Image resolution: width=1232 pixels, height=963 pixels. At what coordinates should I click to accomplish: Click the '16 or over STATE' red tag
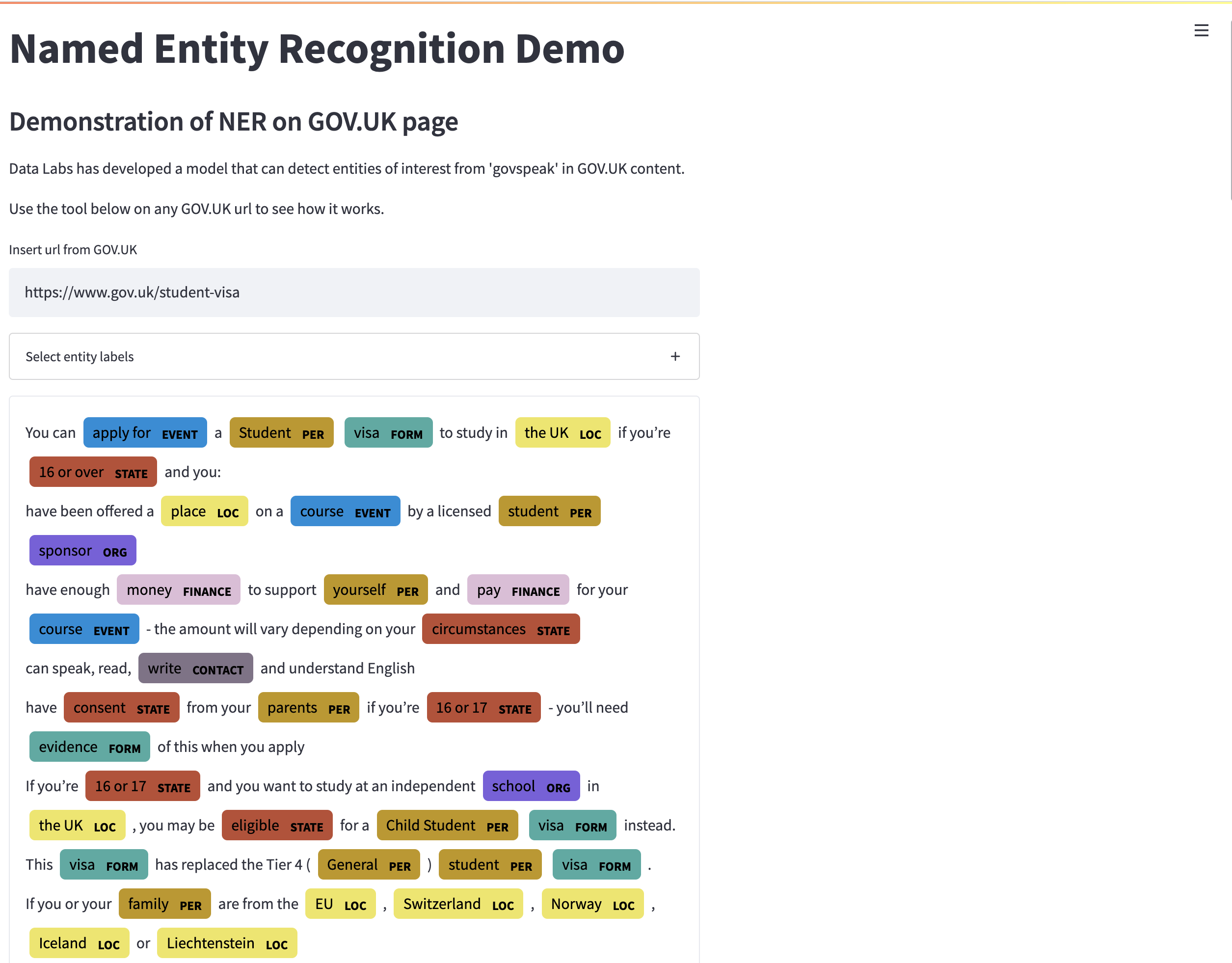tap(93, 472)
